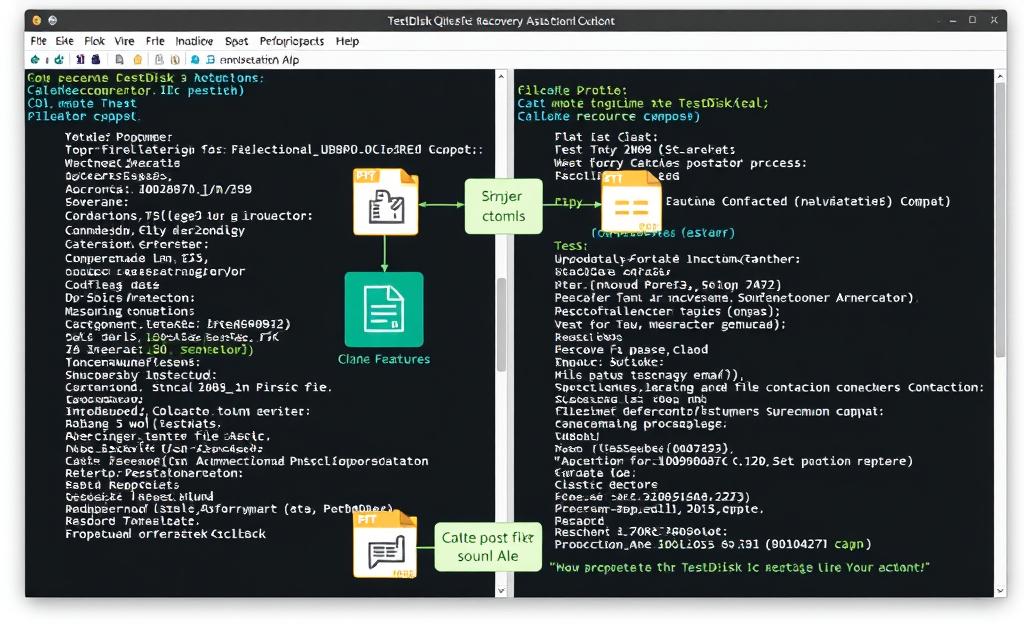This screenshot has width=1024, height=640.
Task: Click the dark blue toolbar icon left of the purple one
Action: 80,59
